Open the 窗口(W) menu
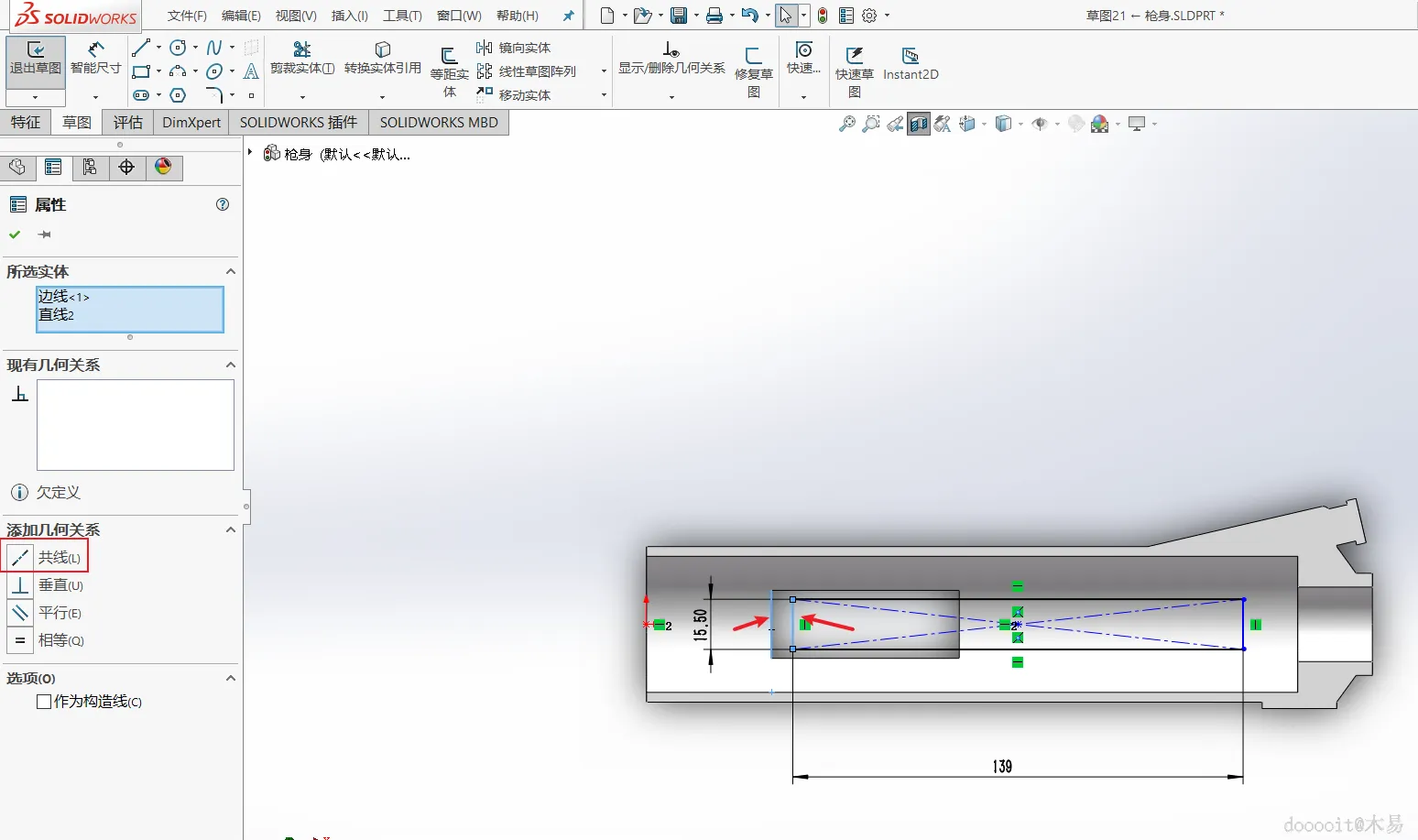Screen dimensions: 1418x840 [459, 16]
